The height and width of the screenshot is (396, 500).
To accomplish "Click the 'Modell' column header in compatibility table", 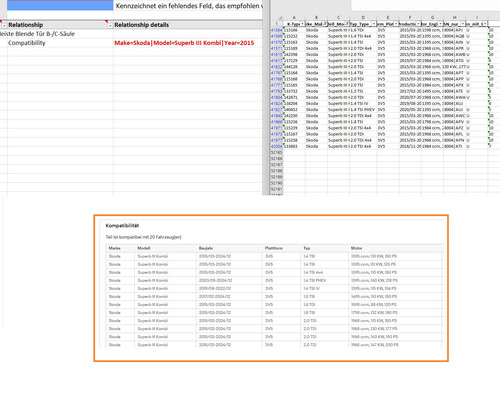I will click(144, 248).
